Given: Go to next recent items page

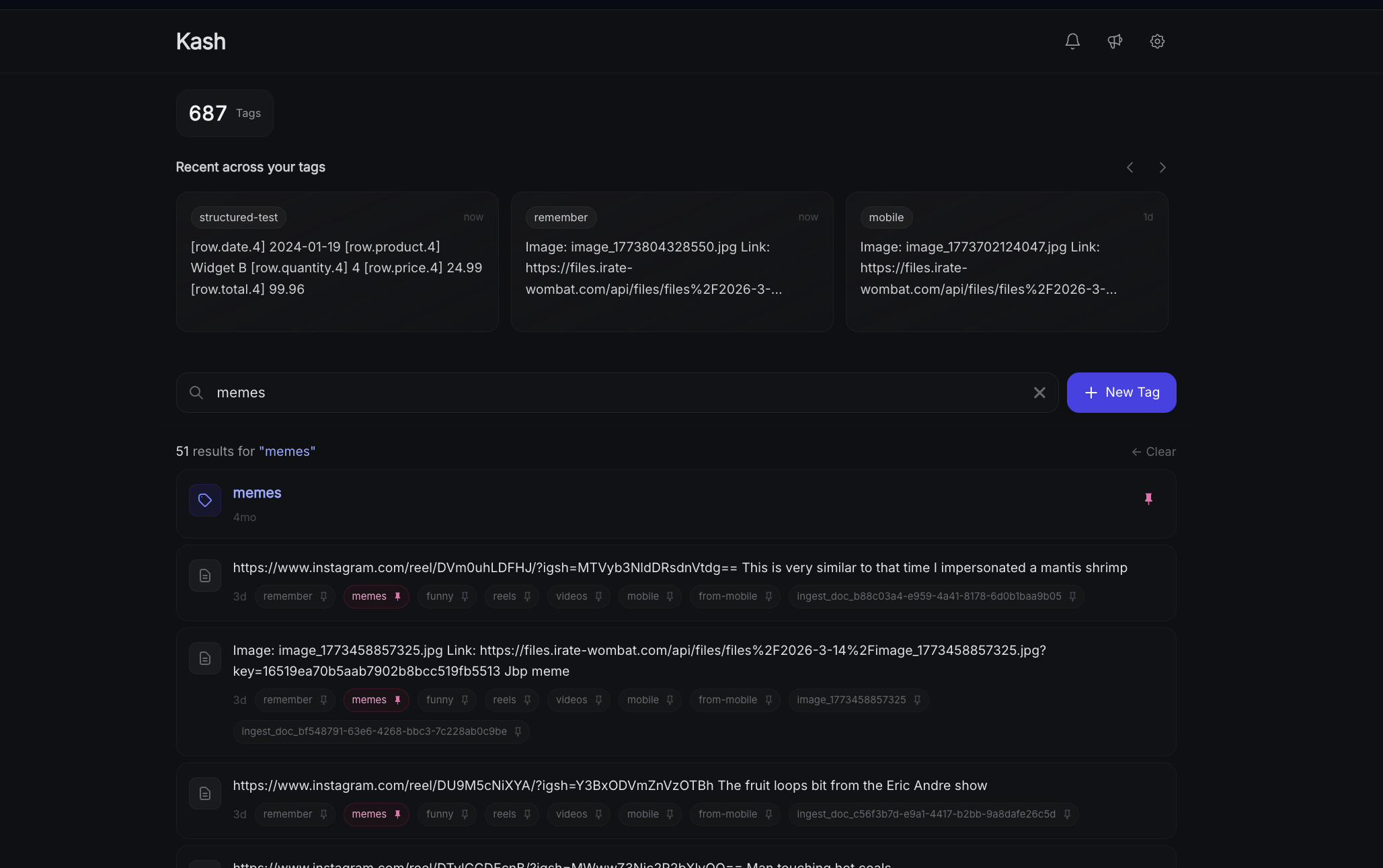Looking at the screenshot, I should pyautogui.click(x=1162, y=167).
